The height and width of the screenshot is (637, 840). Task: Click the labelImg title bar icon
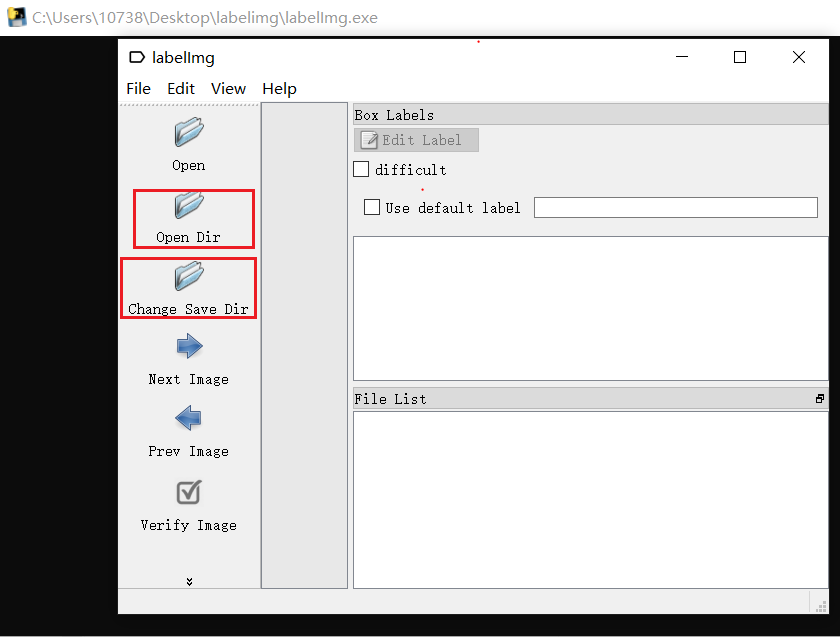pyautogui.click(x=137, y=57)
